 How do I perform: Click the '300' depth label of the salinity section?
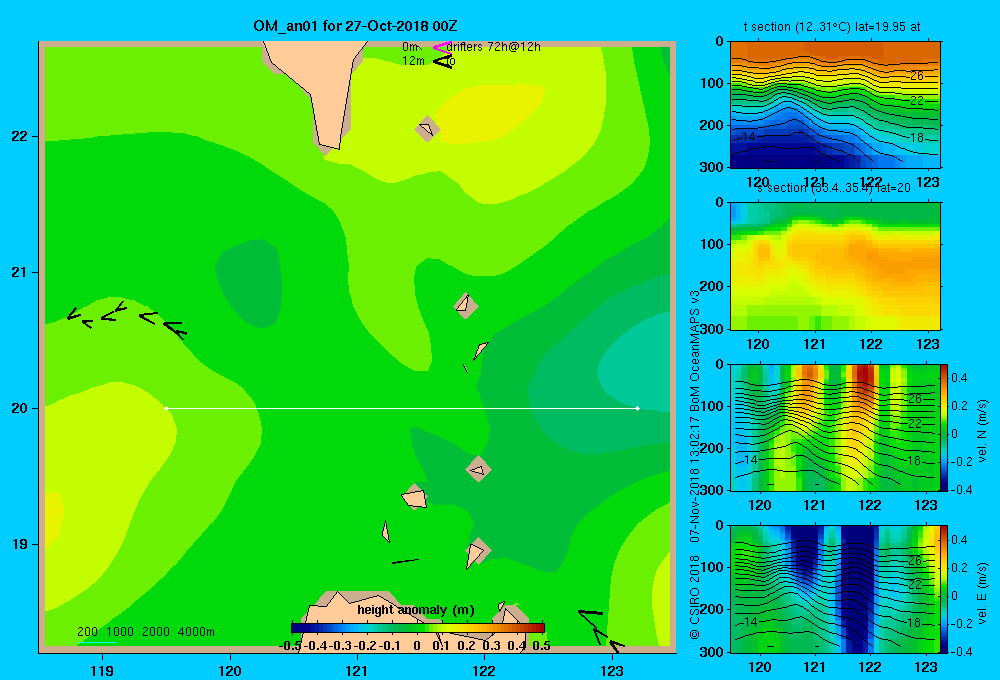pyautogui.click(x=711, y=329)
